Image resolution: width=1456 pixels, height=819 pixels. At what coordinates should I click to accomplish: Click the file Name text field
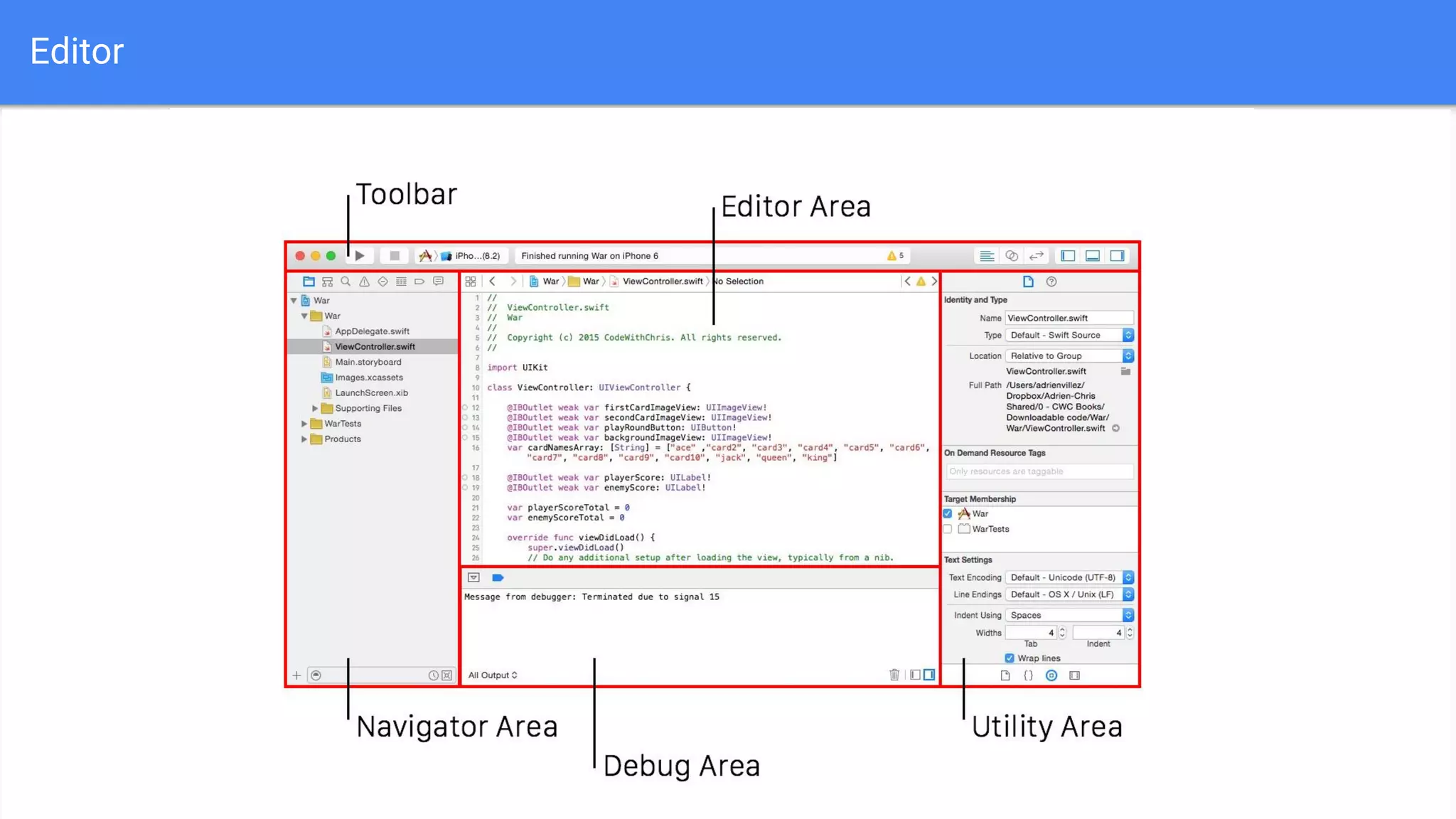pyautogui.click(x=1069, y=318)
